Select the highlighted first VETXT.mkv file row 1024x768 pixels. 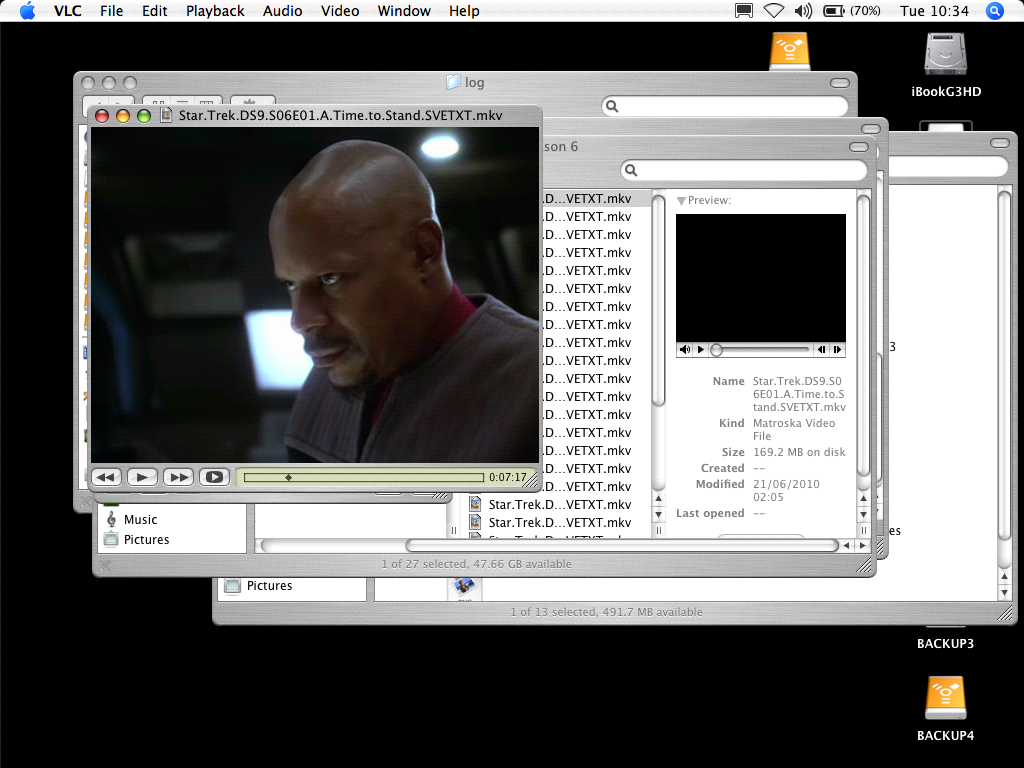coord(596,199)
